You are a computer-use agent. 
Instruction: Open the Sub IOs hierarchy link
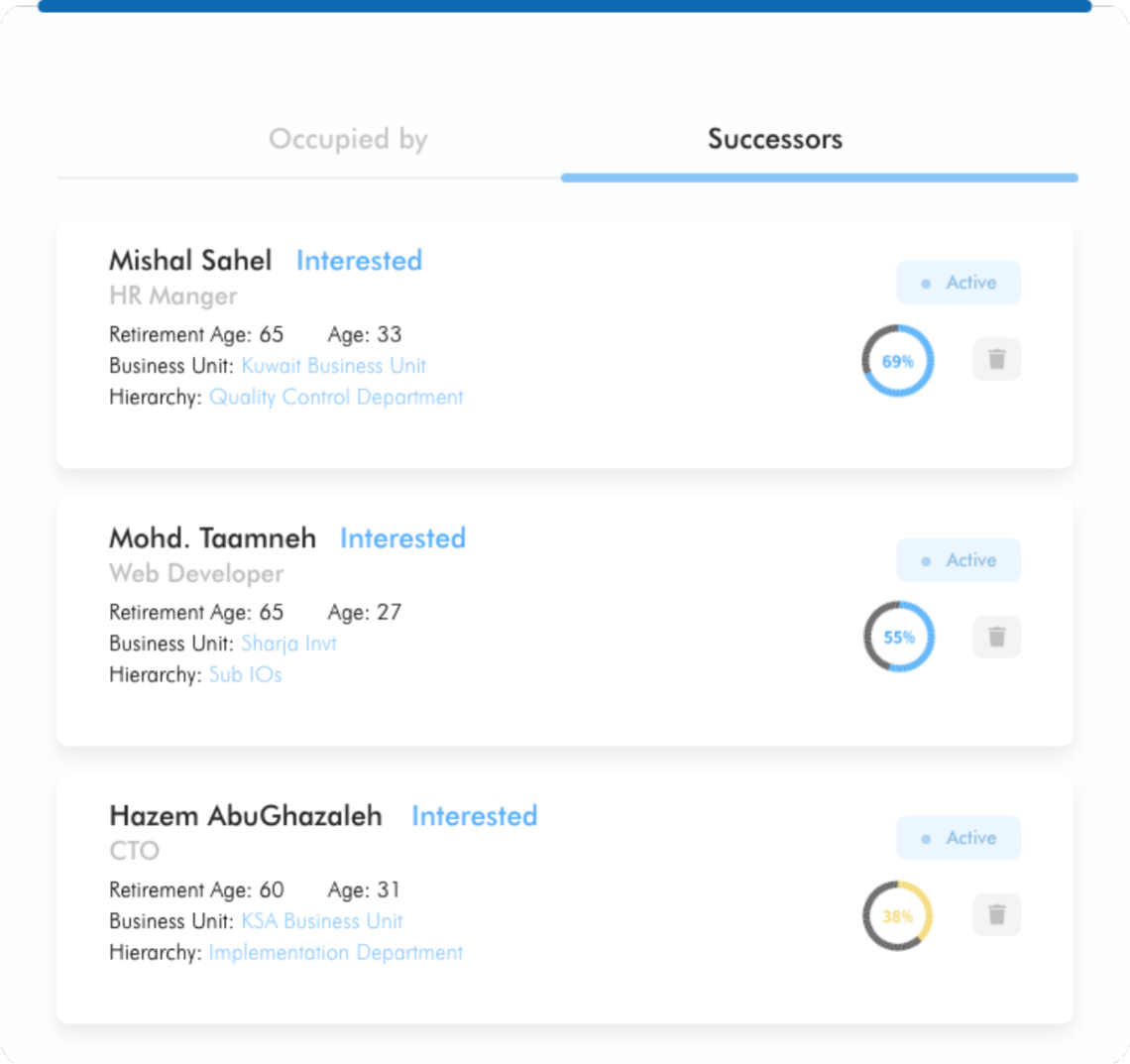pyautogui.click(x=245, y=674)
